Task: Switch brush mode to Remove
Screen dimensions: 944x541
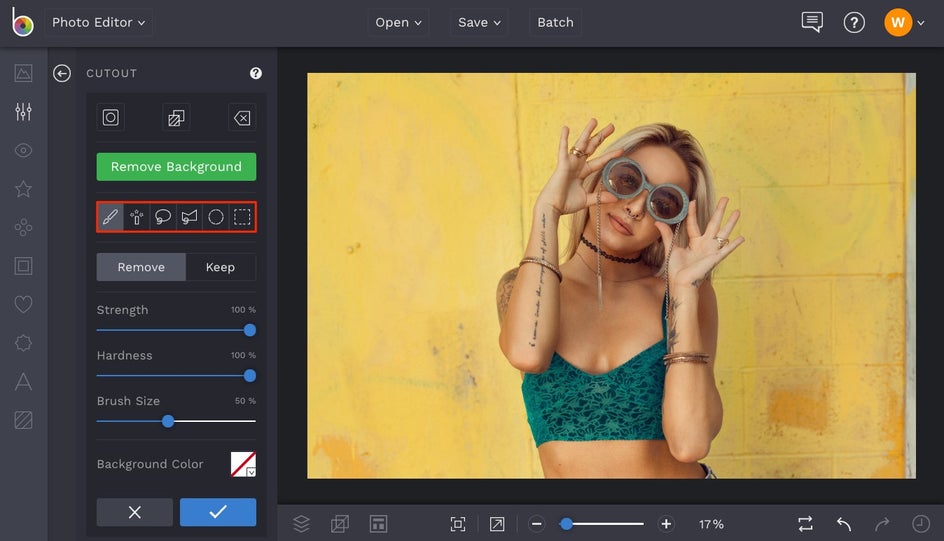Action: click(141, 267)
